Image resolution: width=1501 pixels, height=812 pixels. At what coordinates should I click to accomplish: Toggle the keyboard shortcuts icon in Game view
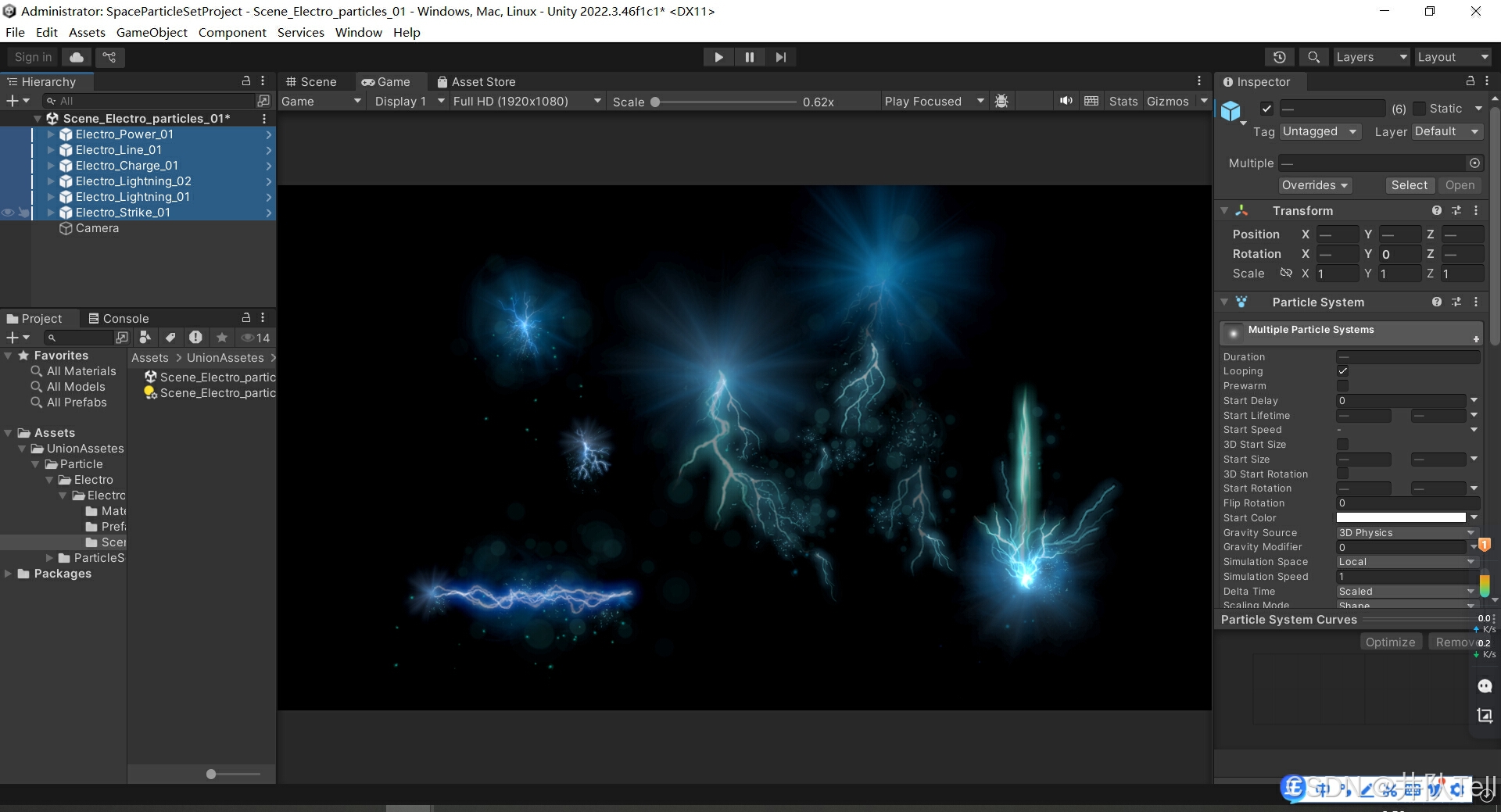tap(1091, 101)
